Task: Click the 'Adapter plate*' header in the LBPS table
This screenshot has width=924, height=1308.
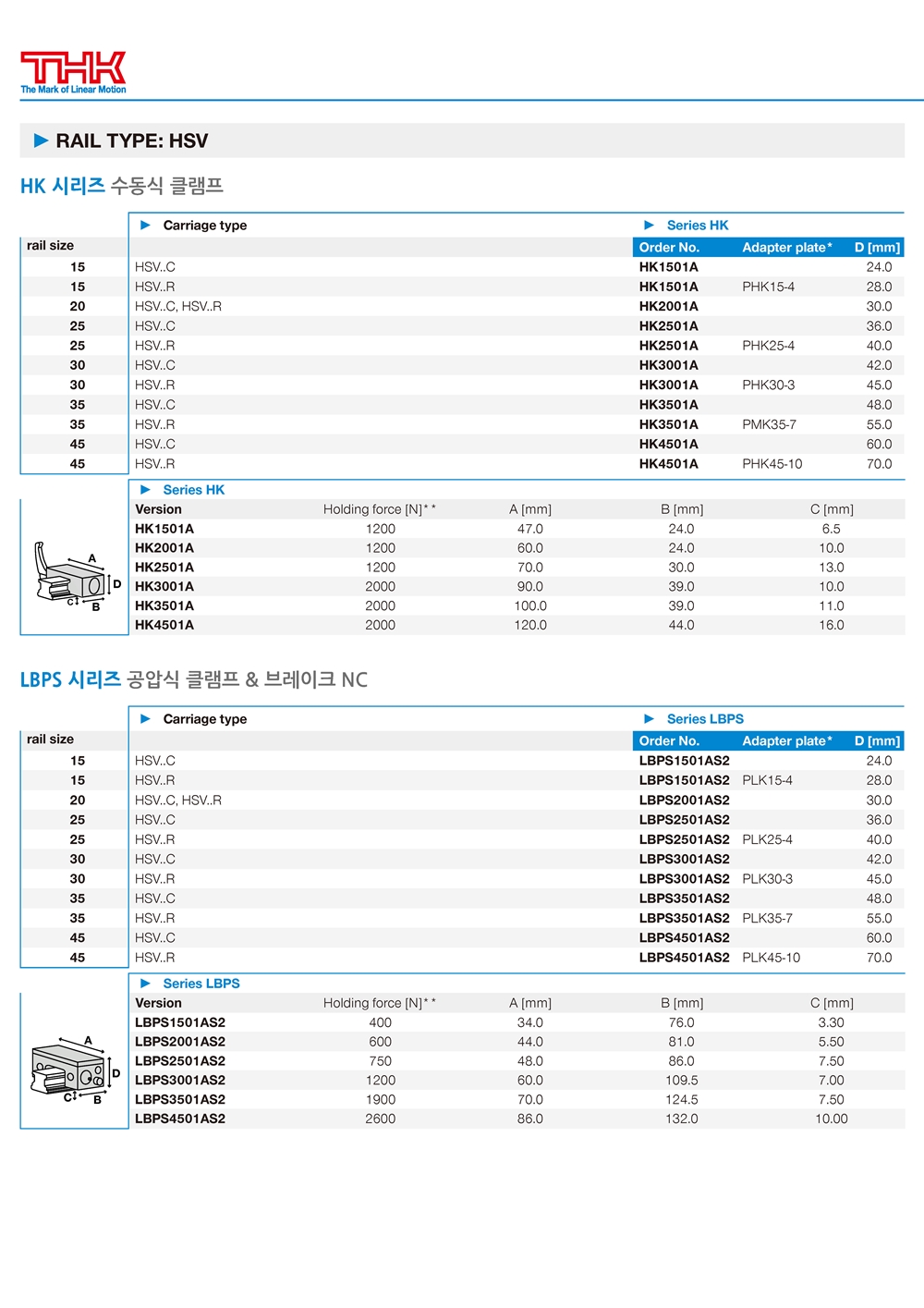Action: point(787,741)
